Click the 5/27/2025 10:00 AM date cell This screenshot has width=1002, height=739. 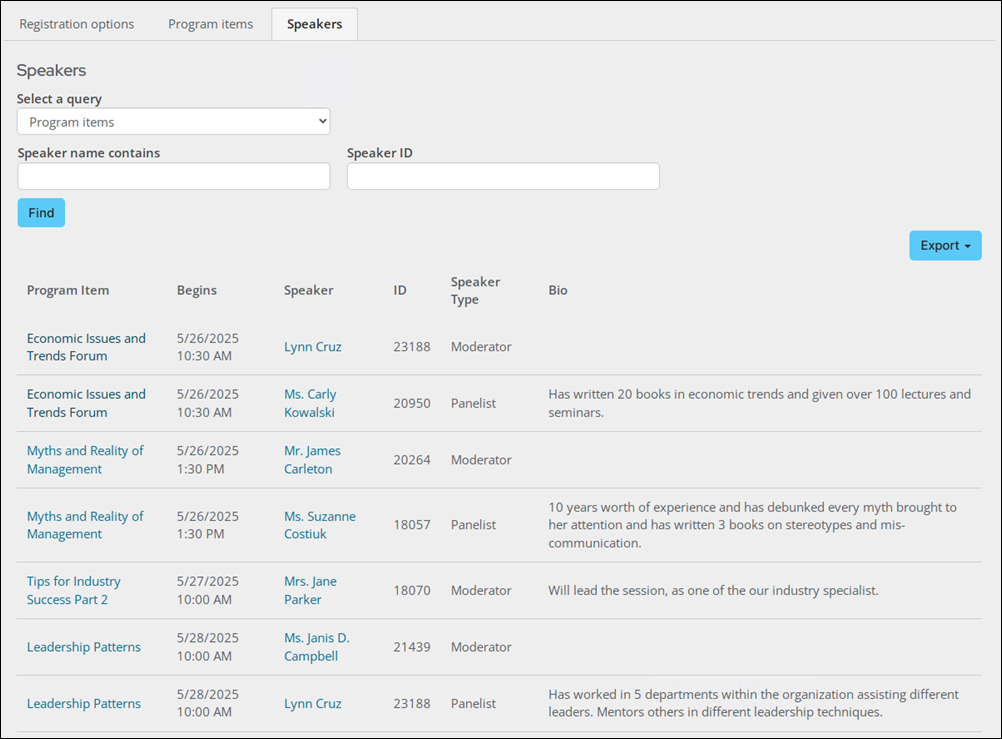(208, 590)
